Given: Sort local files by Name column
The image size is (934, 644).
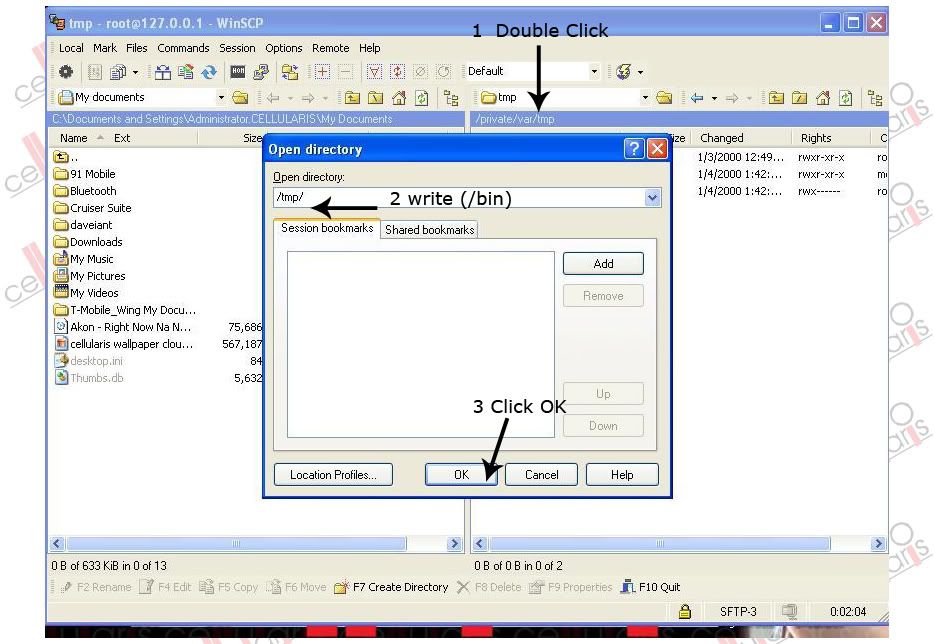Looking at the screenshot, I should 74,138.
